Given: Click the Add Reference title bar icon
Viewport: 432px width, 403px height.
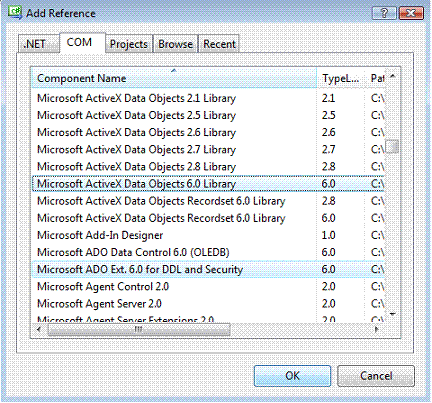Looking at the screenshot, I should [x=15, y=13].
